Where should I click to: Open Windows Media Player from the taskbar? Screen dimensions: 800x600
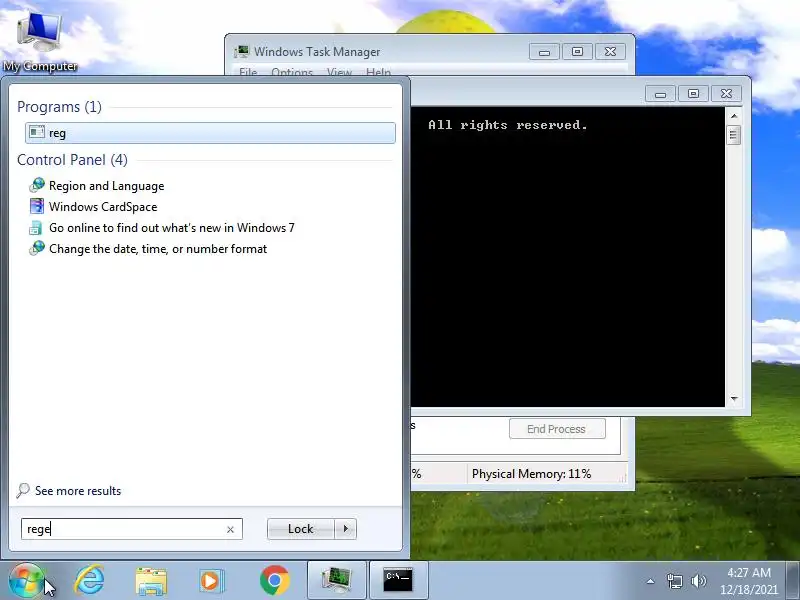(211, 581)
